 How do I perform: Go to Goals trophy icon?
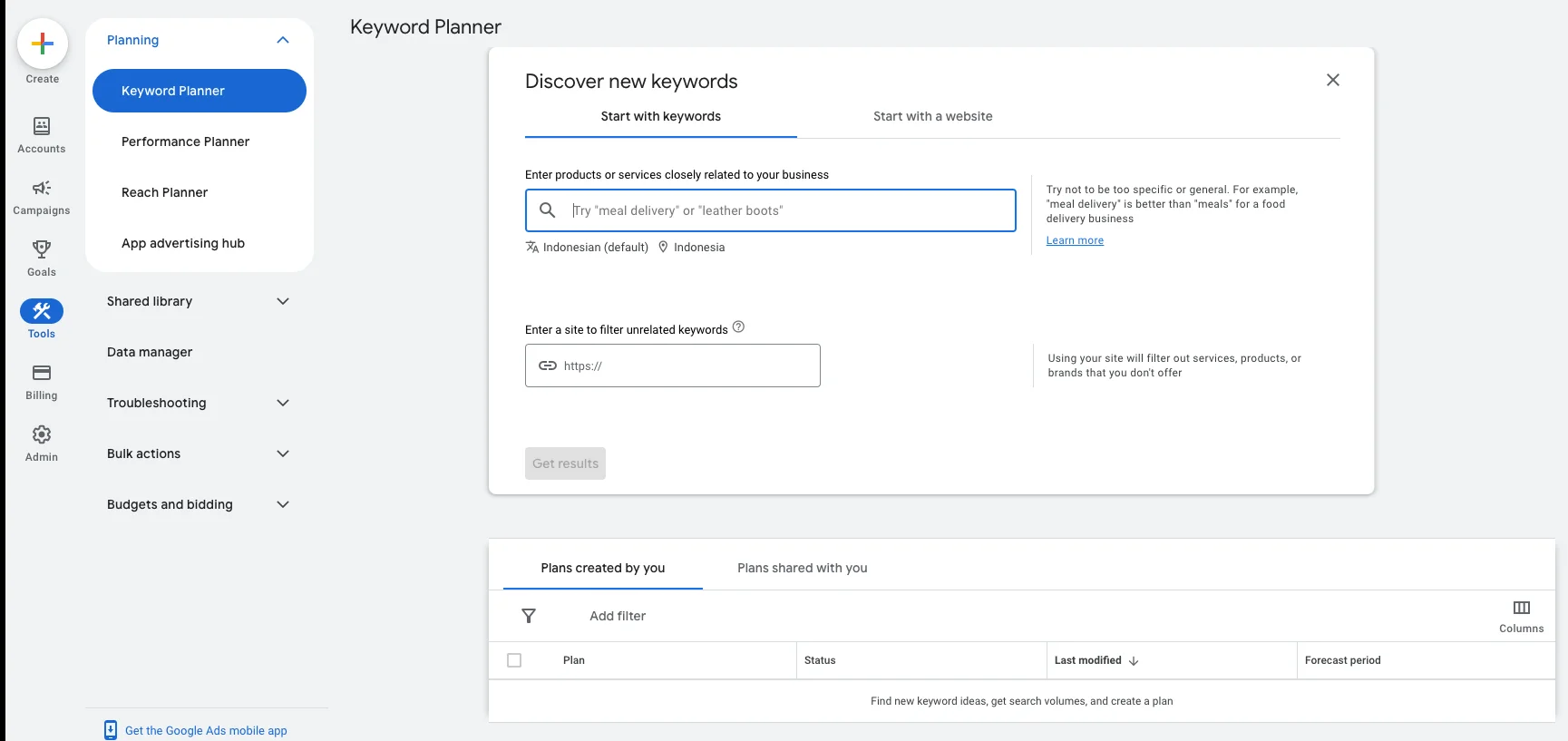point(42,250)
